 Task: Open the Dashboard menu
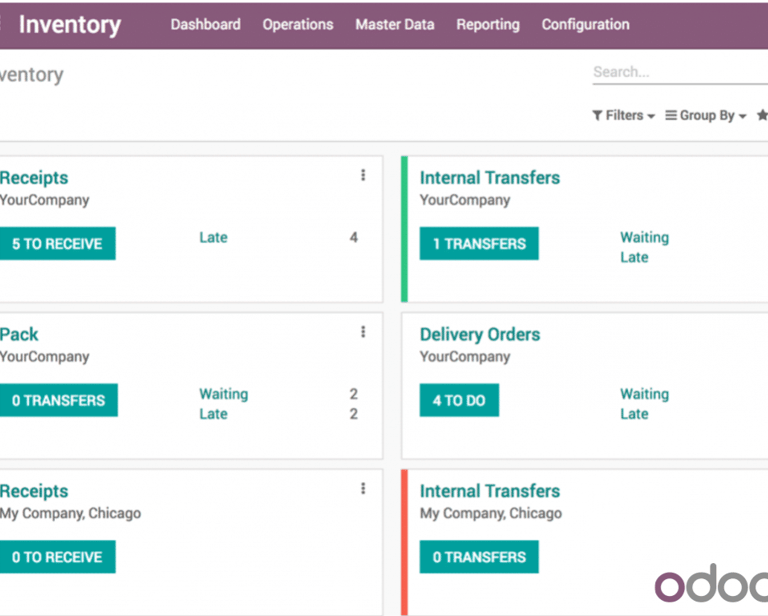click(x=206, y=24)
